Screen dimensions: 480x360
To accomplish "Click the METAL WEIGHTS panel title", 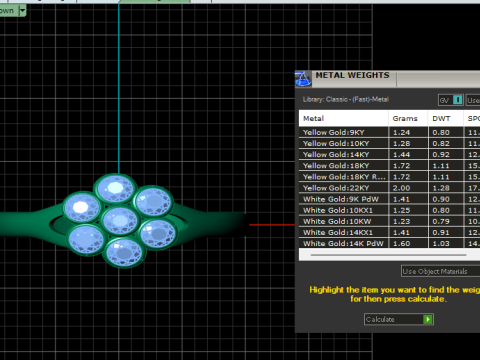I will click(352, 75).
